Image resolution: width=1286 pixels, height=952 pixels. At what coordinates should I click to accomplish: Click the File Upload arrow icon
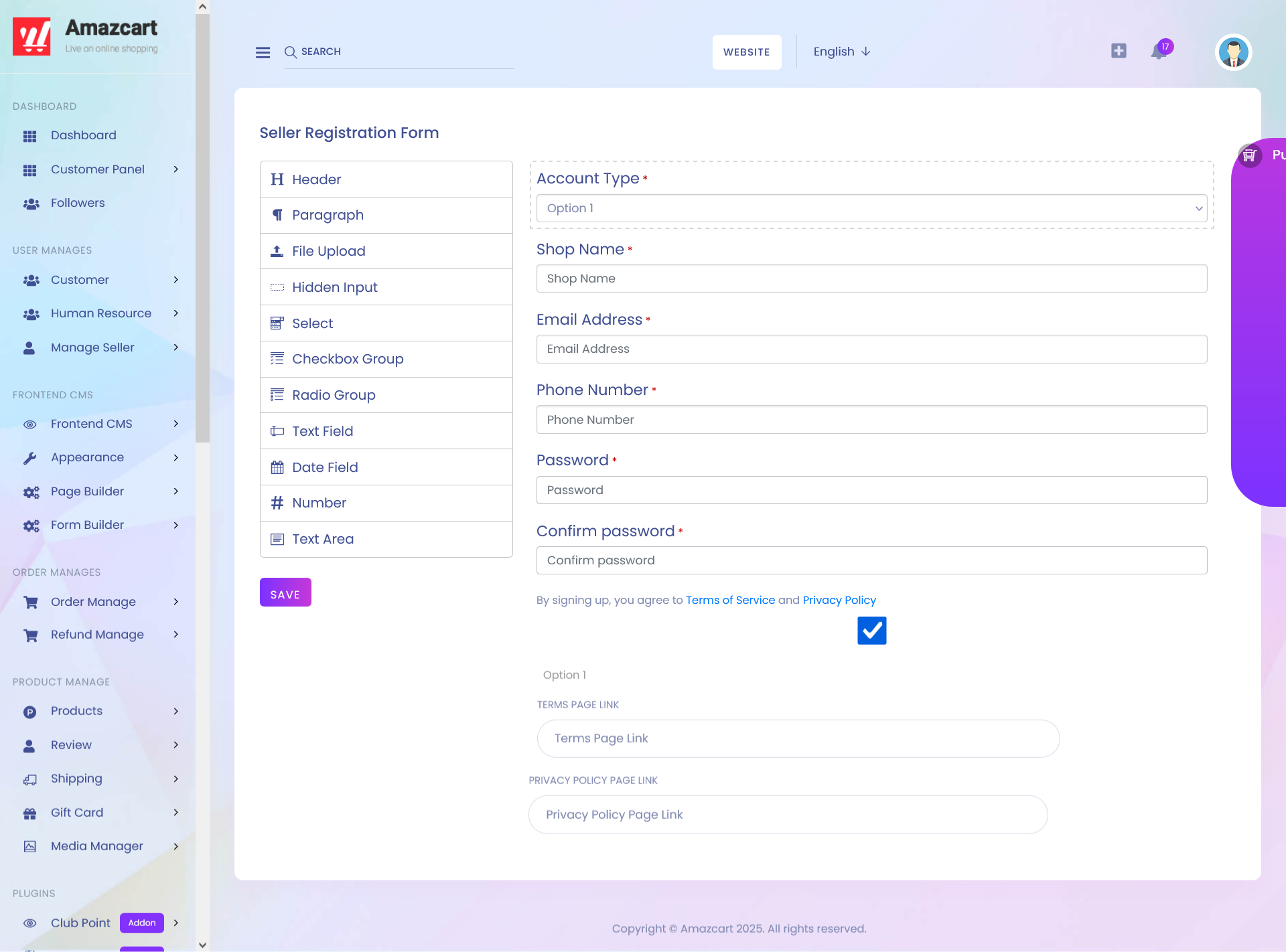pyautogui.click(x=277, y=251)
